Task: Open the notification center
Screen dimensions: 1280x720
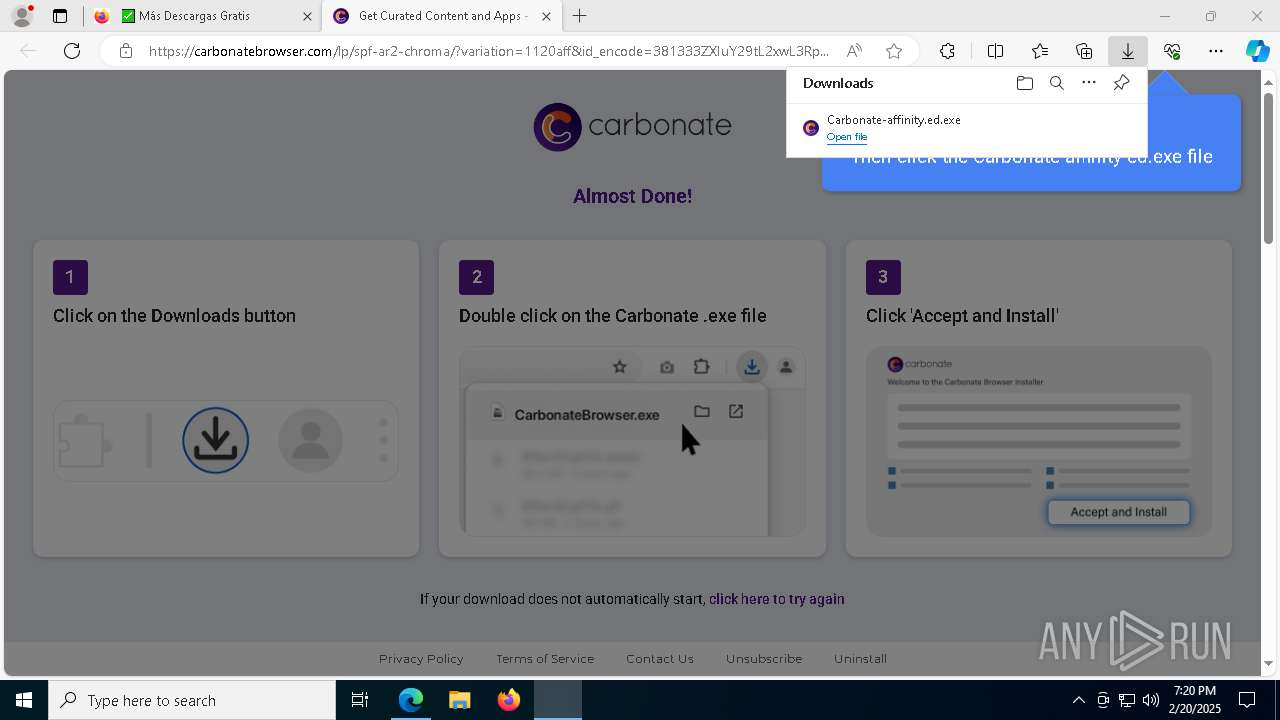Action: [x=1247, y=700]
